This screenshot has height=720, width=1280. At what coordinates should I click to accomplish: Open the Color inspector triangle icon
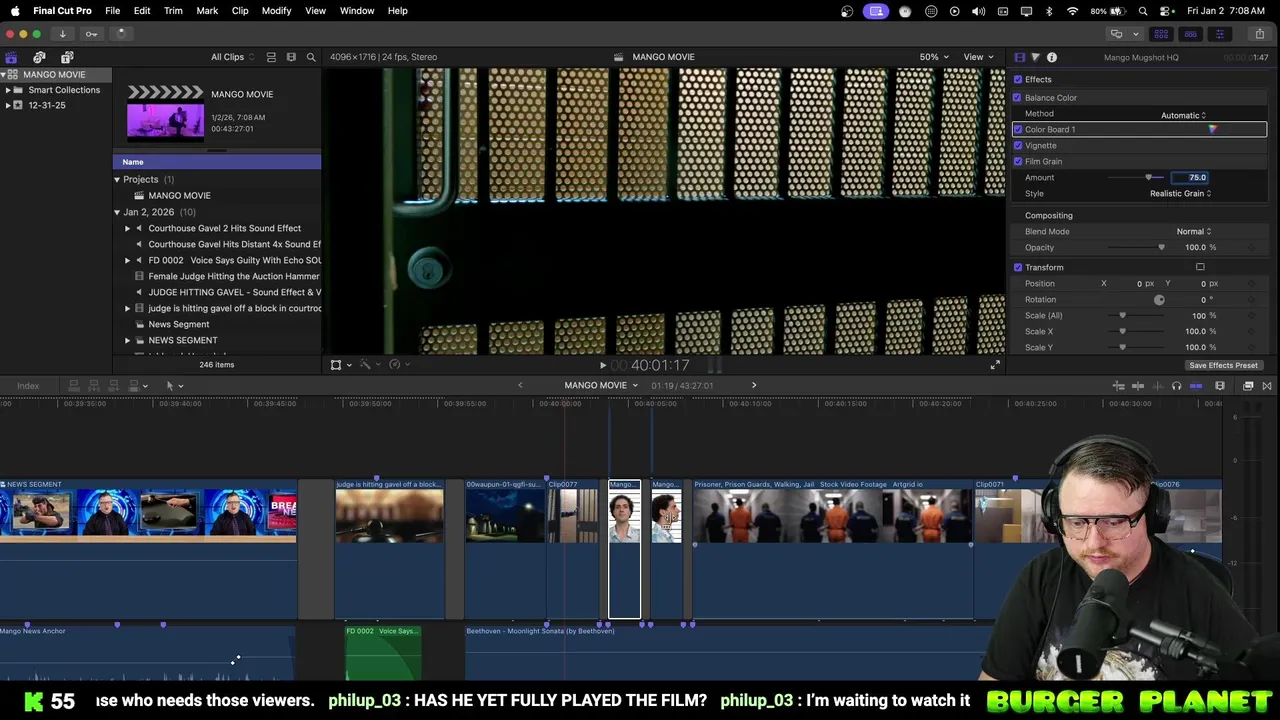pyautogui.click(x=1035, y=57)
